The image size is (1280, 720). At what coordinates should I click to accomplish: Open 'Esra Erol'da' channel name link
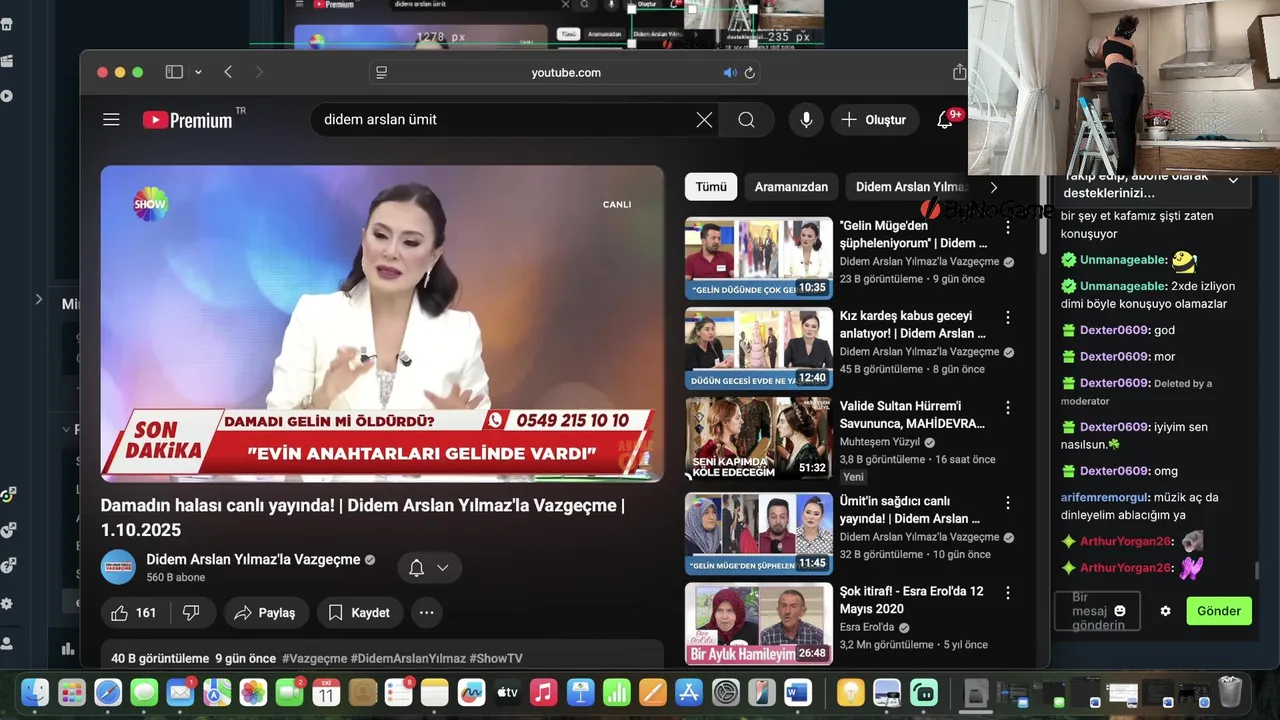[867, 627]
